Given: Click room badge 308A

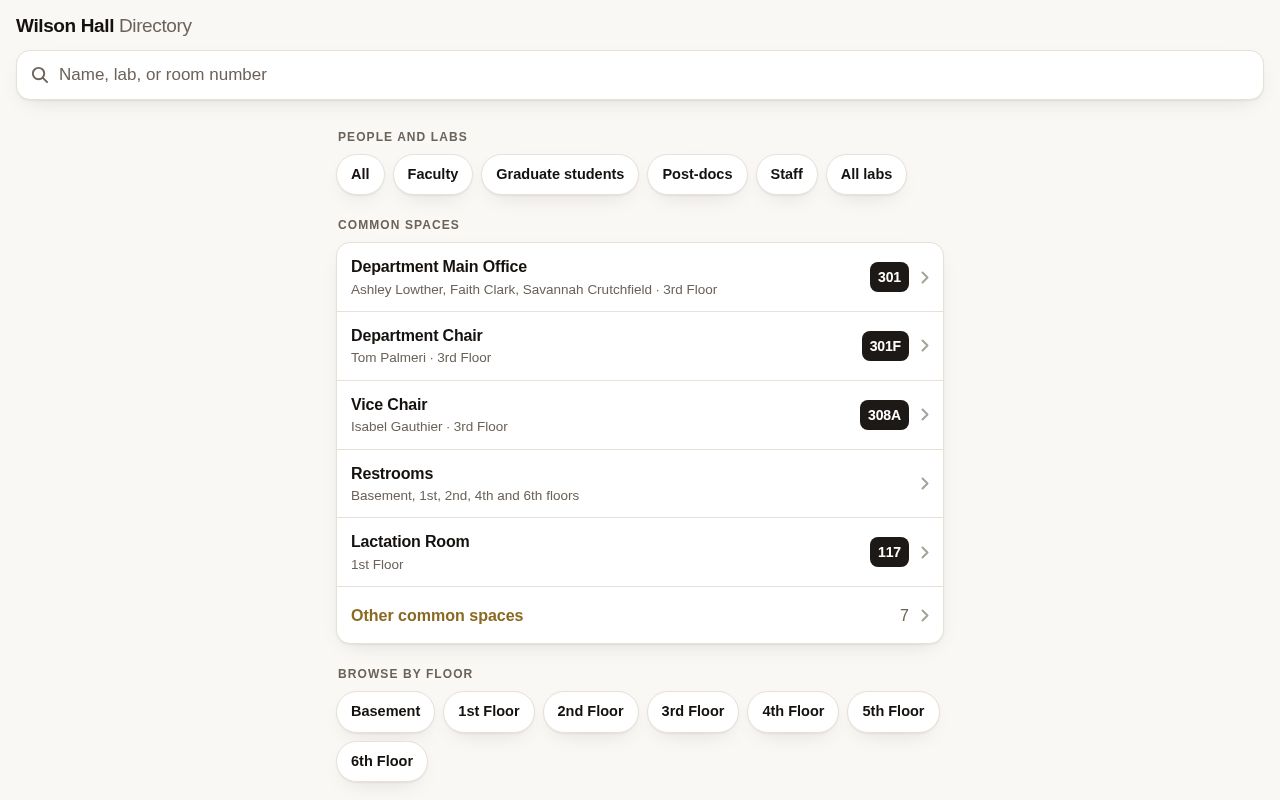Looking at the screenshot, I should (884, 415).
